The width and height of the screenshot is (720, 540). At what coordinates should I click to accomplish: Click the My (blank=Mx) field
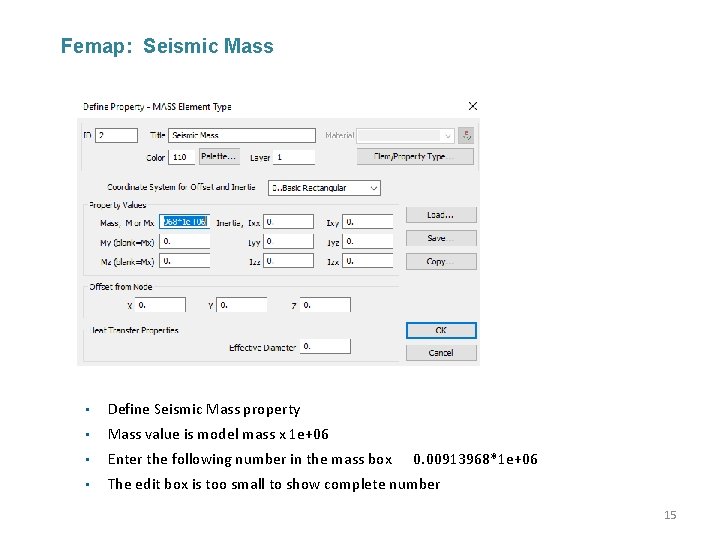185,242
